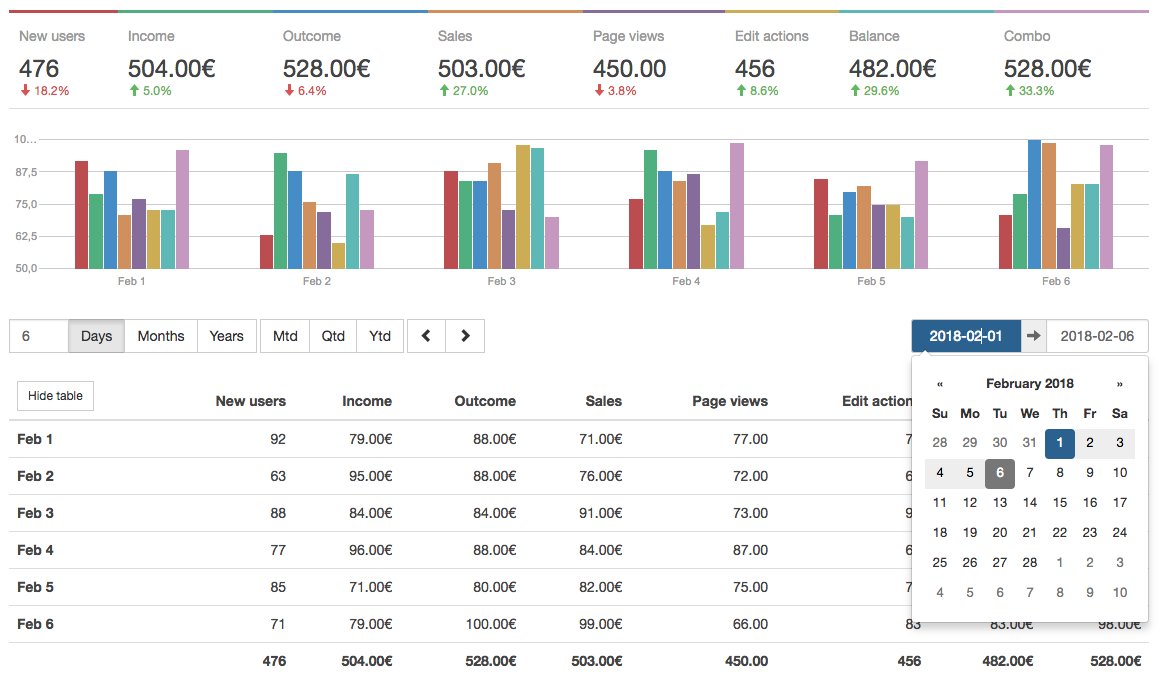Focus the period count field showing 6
Screen dimensions: 1163x684
39,336
